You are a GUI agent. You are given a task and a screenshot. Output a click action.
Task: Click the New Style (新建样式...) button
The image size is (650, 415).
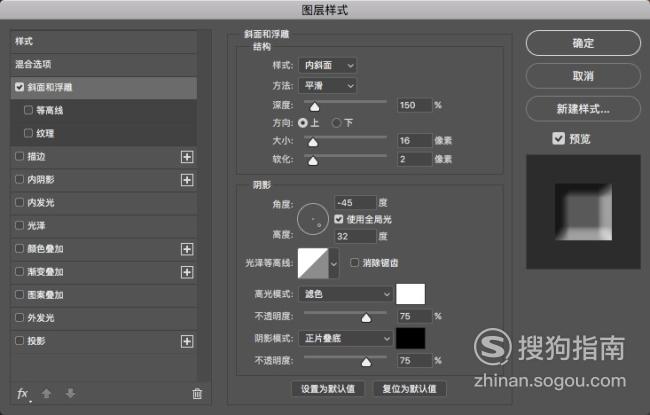pos(583,109)
